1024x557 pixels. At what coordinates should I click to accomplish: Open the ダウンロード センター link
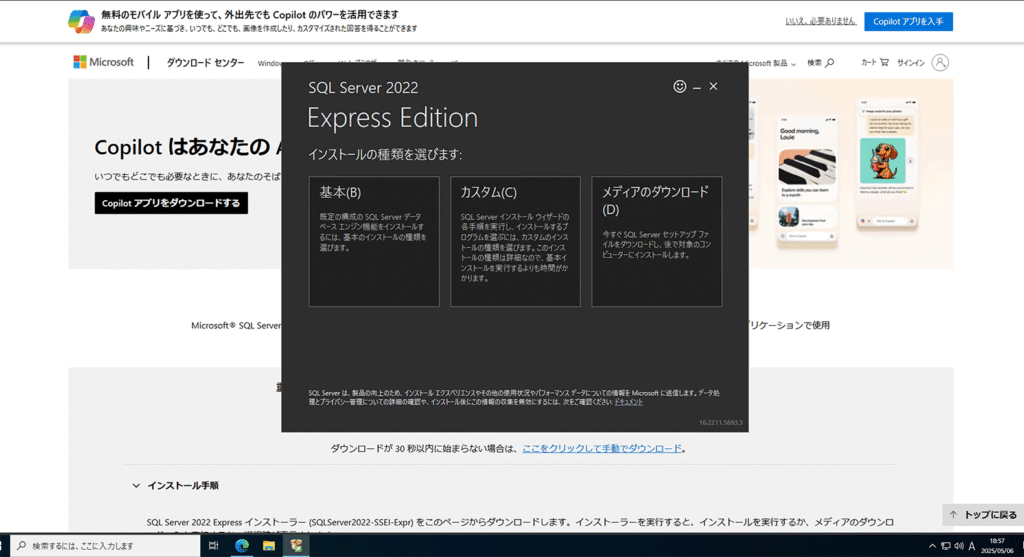coord(205,63)
